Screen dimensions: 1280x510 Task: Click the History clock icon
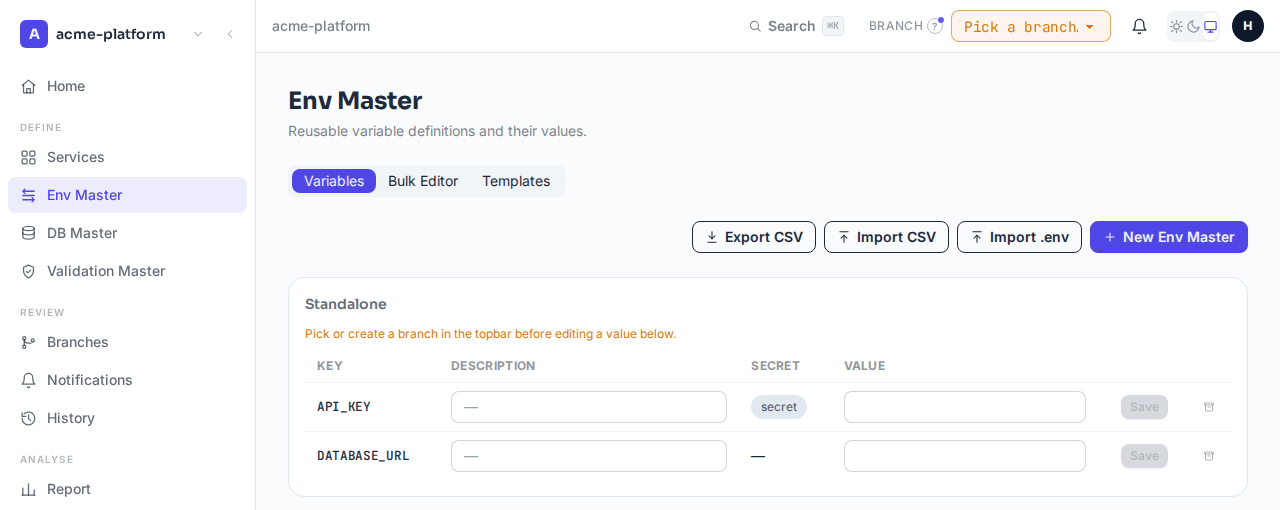(28, 418)
